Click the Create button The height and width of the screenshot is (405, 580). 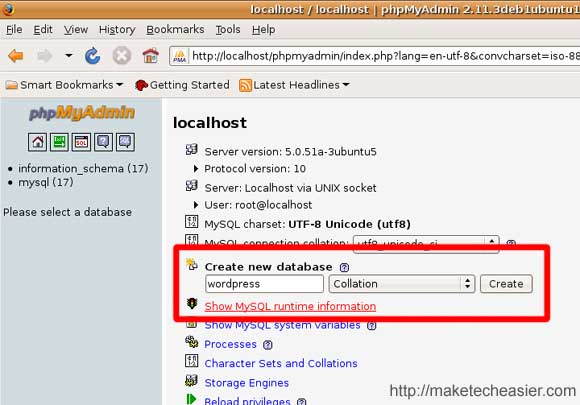click(506, 284)
